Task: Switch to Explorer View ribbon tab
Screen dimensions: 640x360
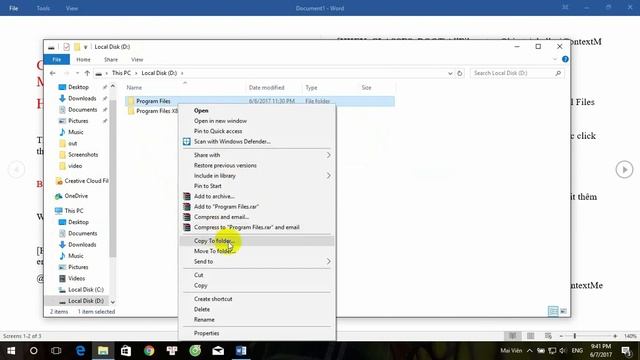Action: (x=137, y=60)
